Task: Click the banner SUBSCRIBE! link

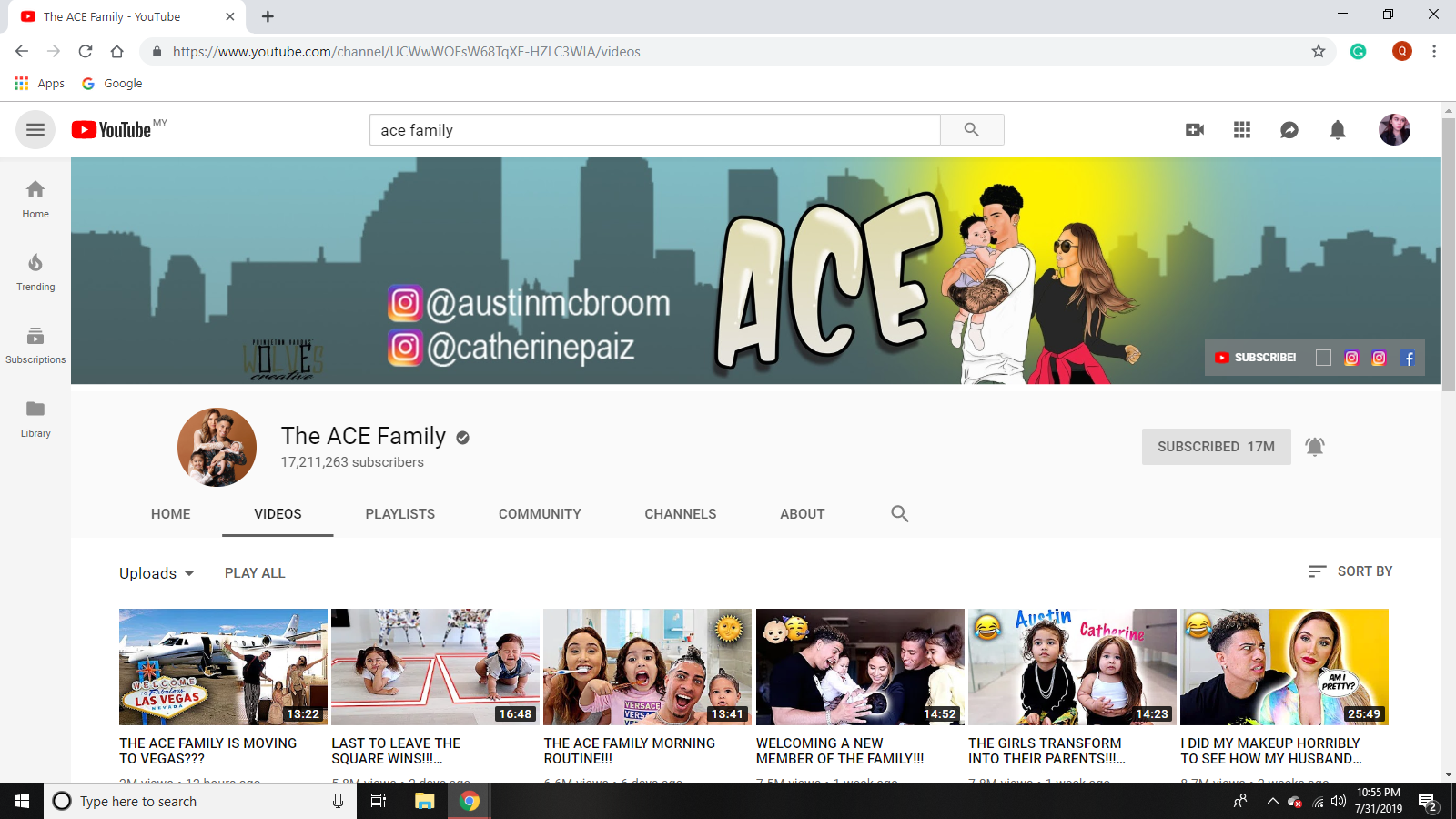Action: tap(1256, 358)
